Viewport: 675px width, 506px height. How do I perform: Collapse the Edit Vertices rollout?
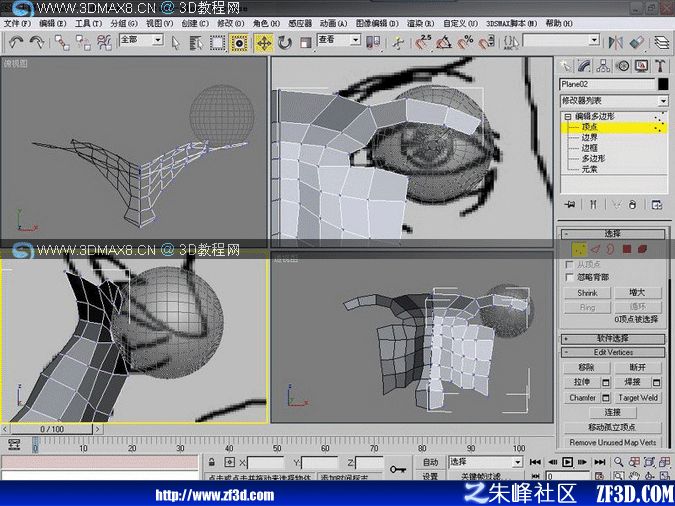point(613,352)
